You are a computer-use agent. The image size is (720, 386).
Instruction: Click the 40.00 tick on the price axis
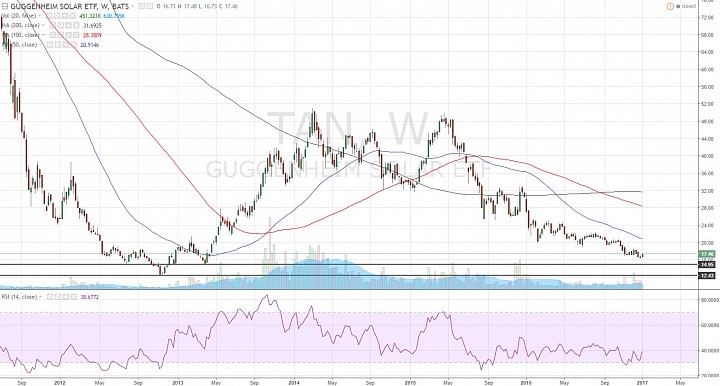click(707, 156)
